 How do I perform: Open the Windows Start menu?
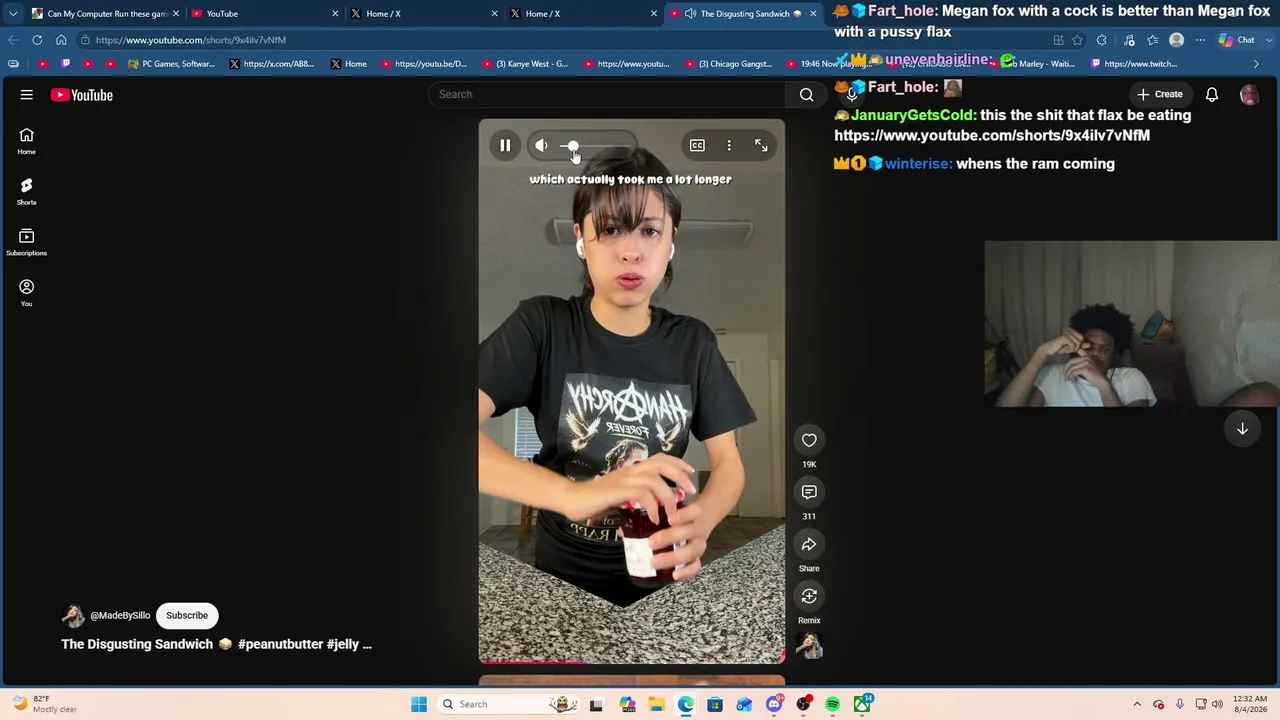tap(419, 705)
